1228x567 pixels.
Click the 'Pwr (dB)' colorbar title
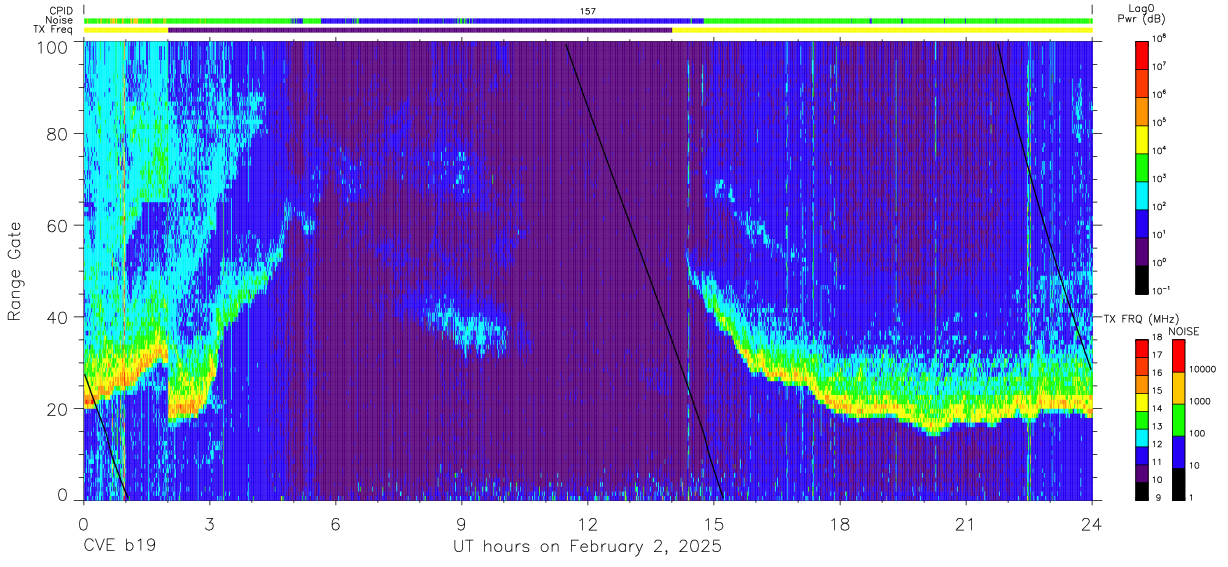(x=1142, y=20)
